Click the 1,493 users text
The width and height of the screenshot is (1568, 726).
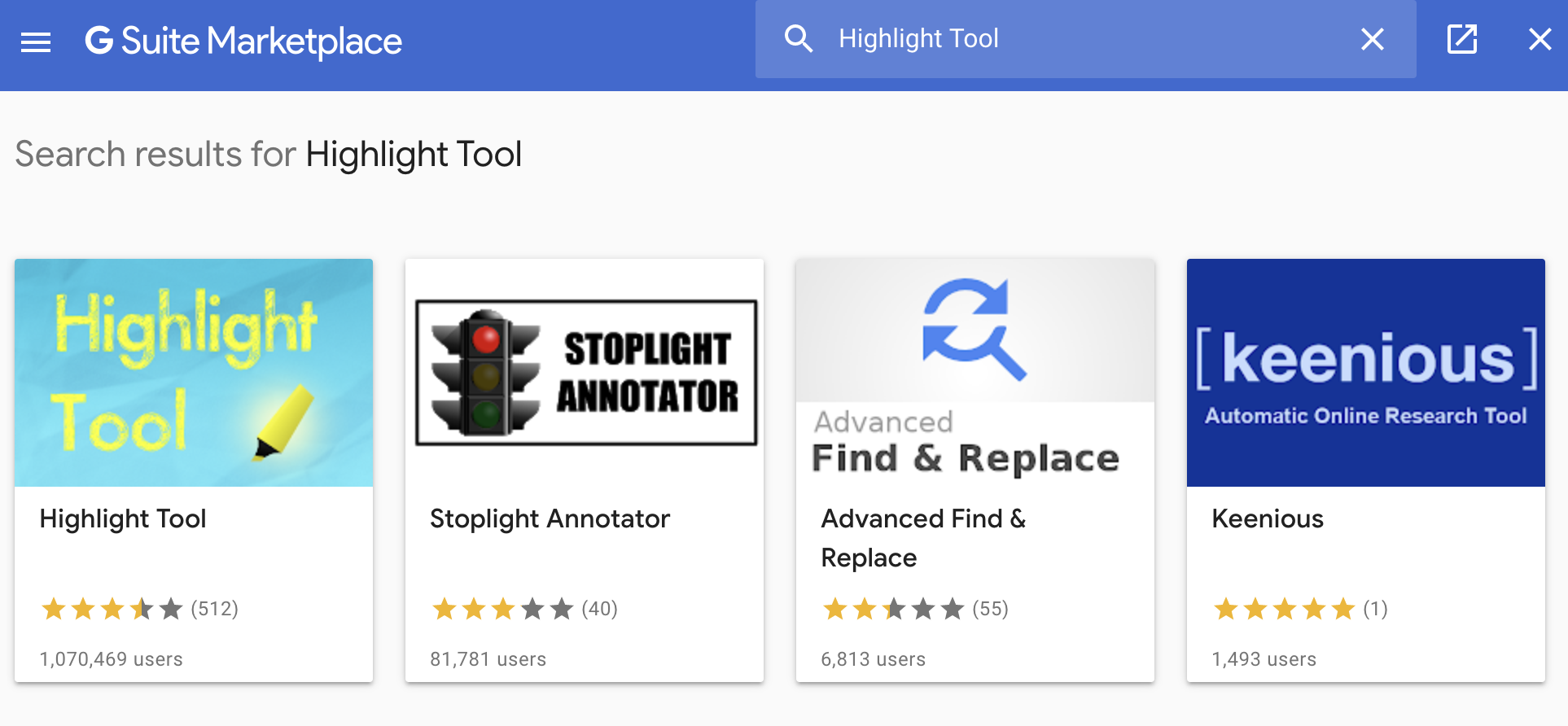click(x=1264, y=659)
